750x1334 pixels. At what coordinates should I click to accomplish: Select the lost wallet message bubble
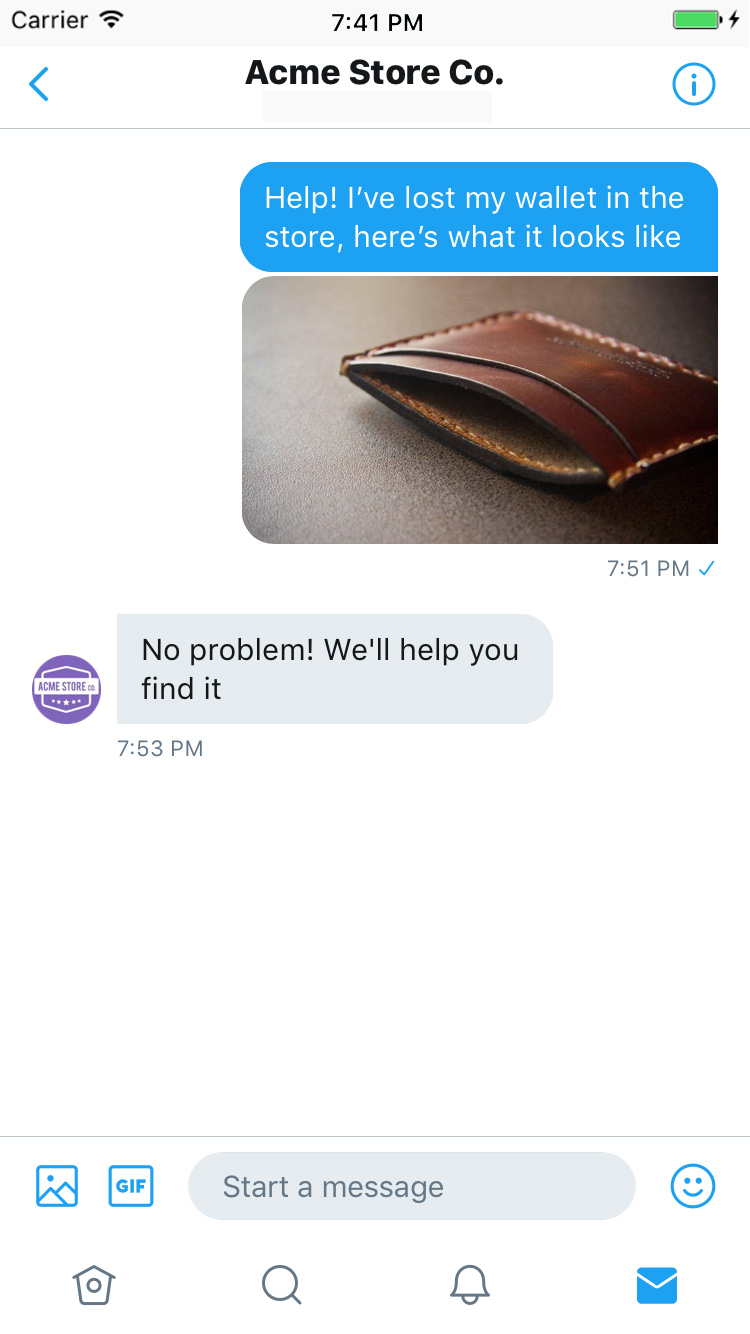pos(479,217)
